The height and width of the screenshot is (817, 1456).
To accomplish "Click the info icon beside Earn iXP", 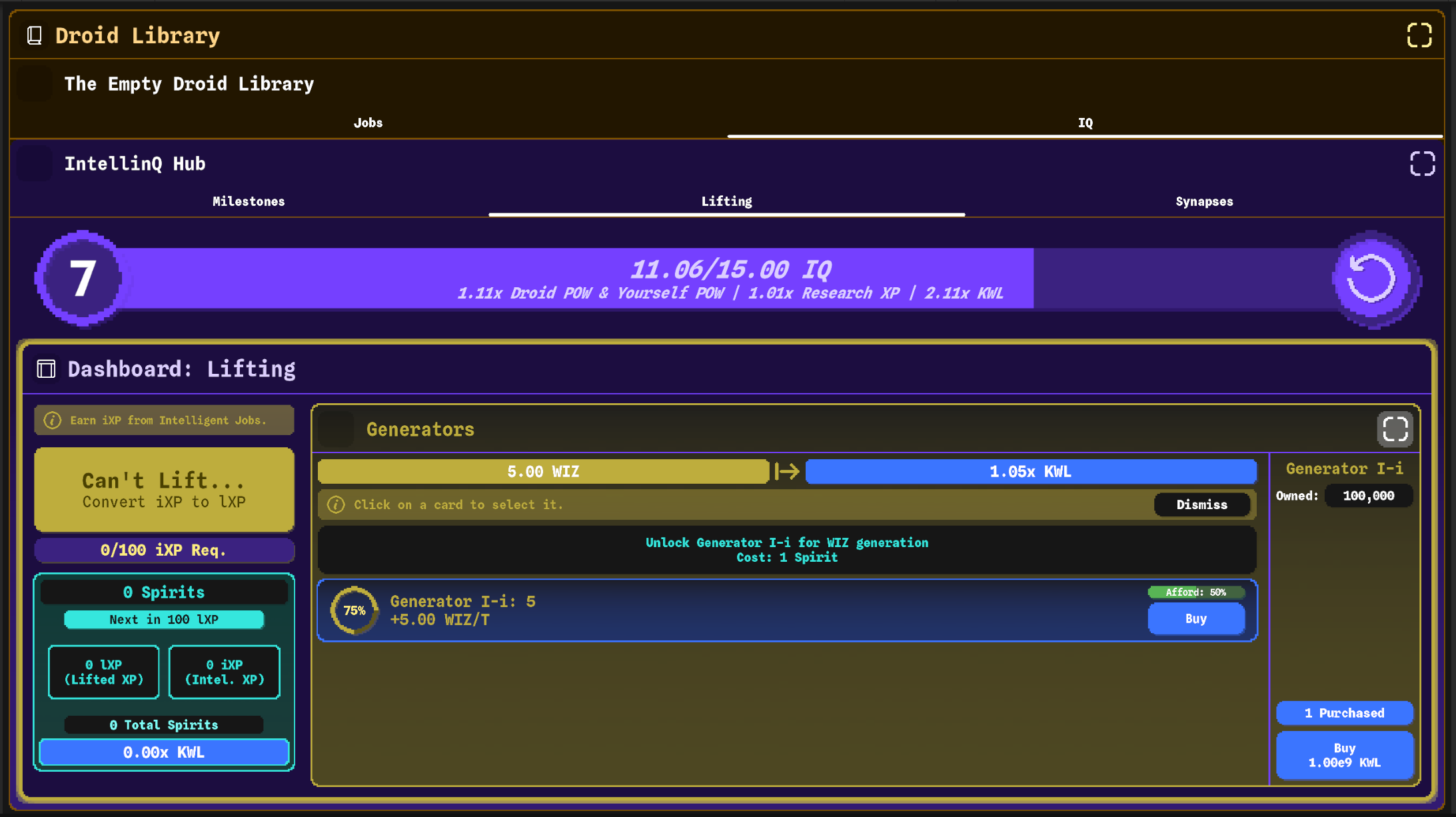I will (x=53, y=420).
